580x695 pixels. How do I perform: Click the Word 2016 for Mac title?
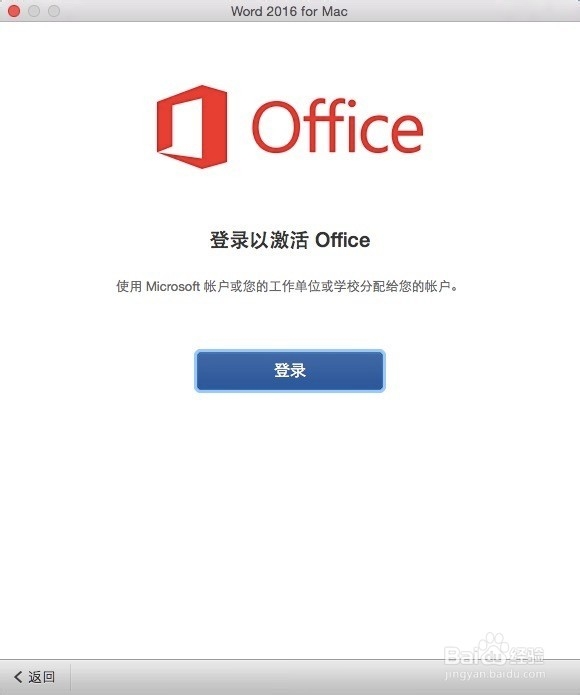(289, 11)
